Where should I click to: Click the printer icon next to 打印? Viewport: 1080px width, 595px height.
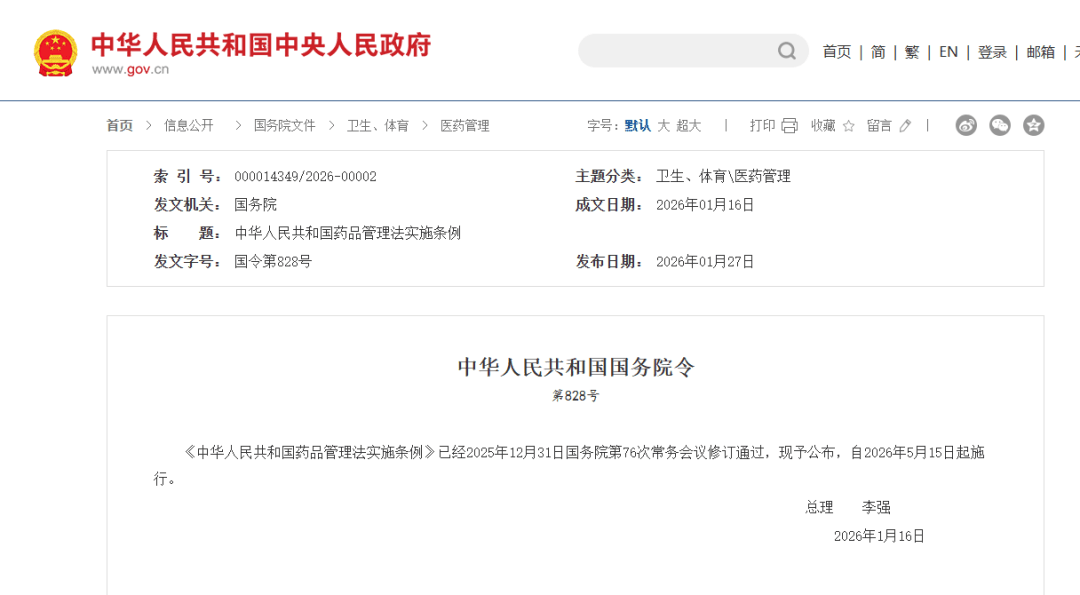(789, 126)
